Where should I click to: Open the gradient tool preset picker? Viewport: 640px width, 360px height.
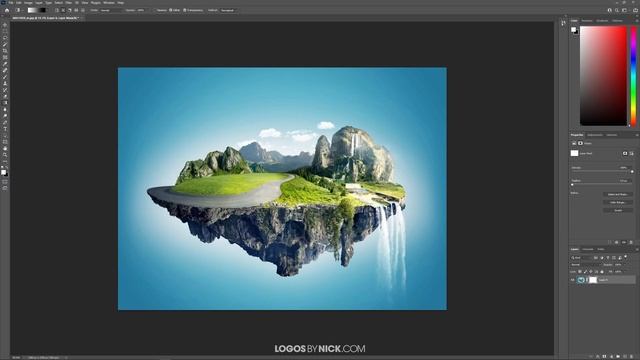point(19,10)
